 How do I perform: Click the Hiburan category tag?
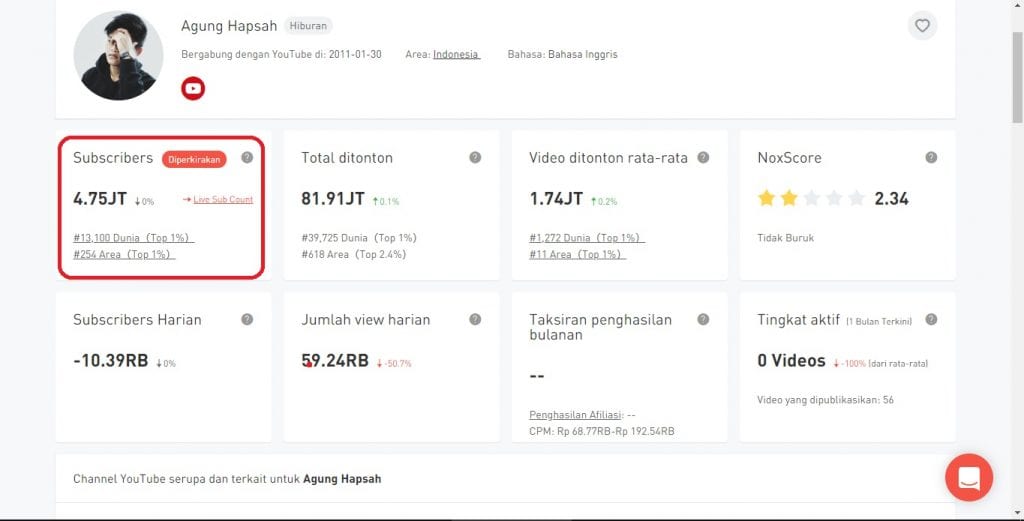[308, 26]
